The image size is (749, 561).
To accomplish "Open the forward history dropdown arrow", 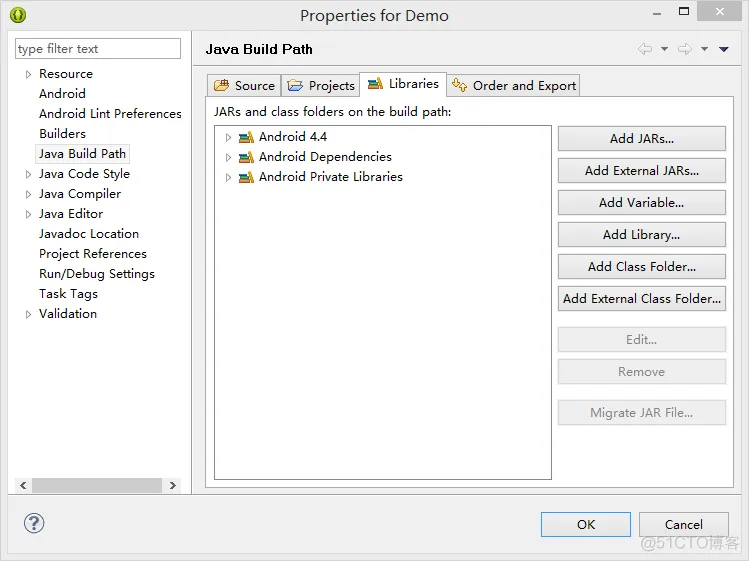I will click(705, 49).
